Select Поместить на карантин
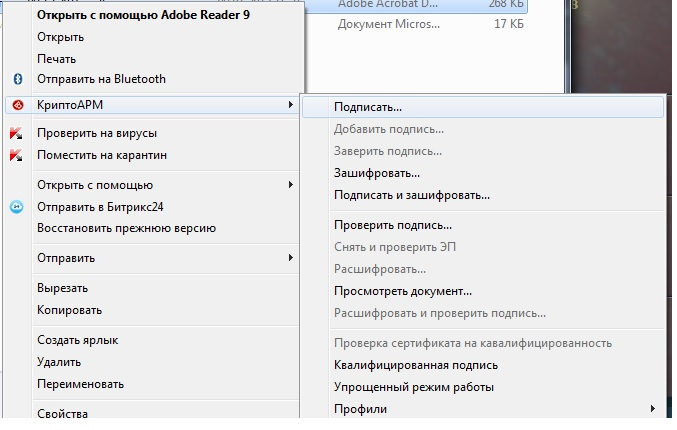The width and height of the screenshot is (677, 430). tap(102, 155)
